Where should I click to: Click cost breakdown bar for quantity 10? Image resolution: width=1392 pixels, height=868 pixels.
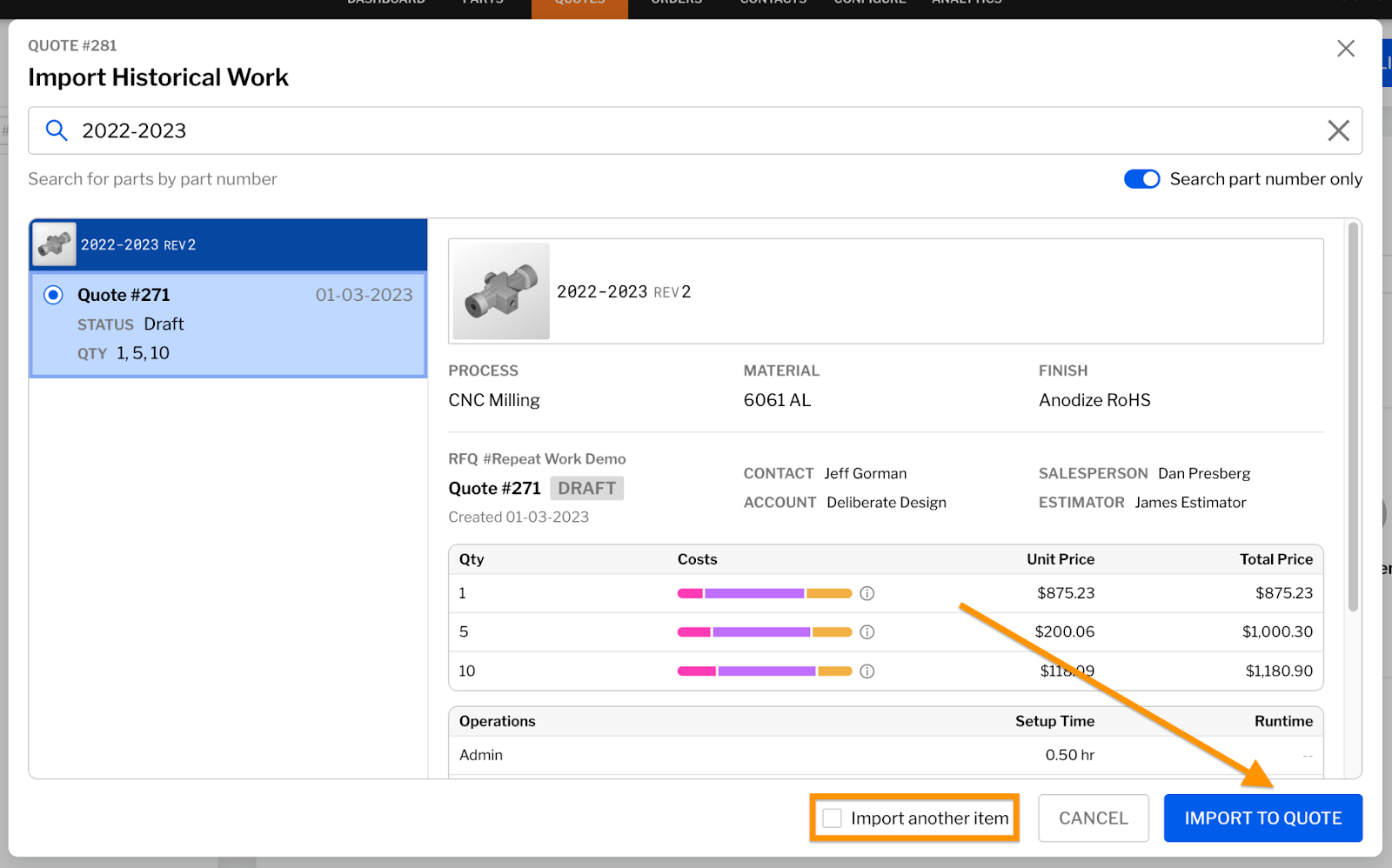coord(765,671)
